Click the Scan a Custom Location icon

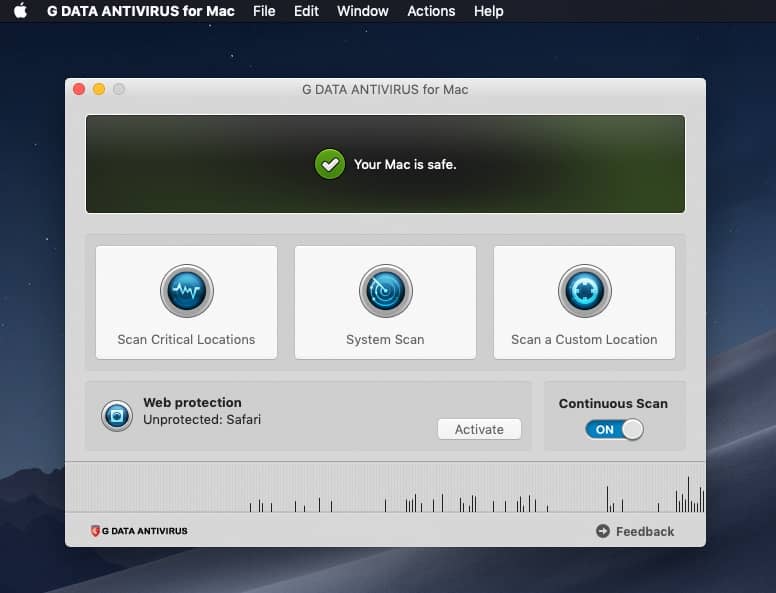[584, 291]
